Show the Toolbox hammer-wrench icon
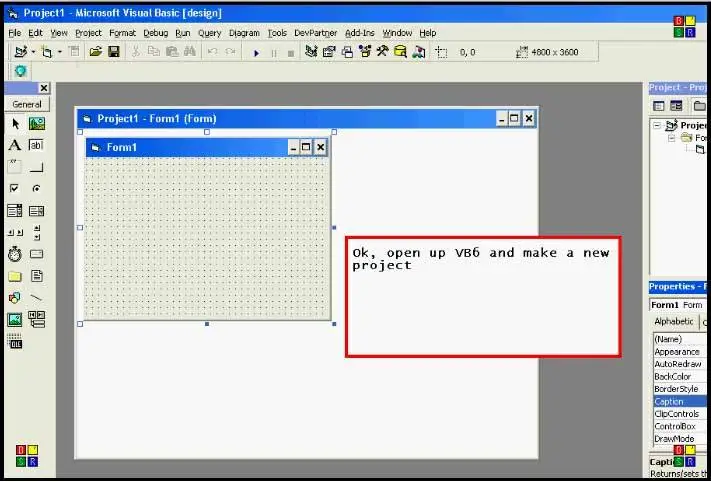711x482 pixels. tap(382, 51)
